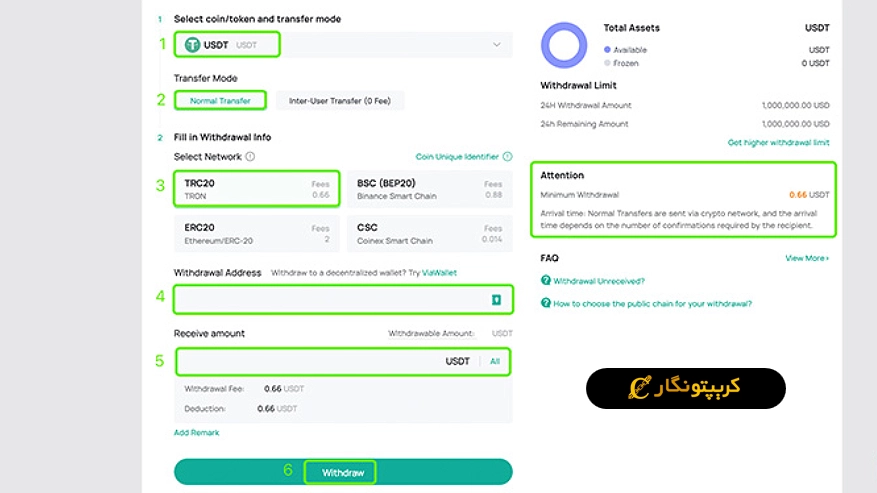Select the CSC Coinex Smart Chain network
877x493 pixels.
pos(430,234)
